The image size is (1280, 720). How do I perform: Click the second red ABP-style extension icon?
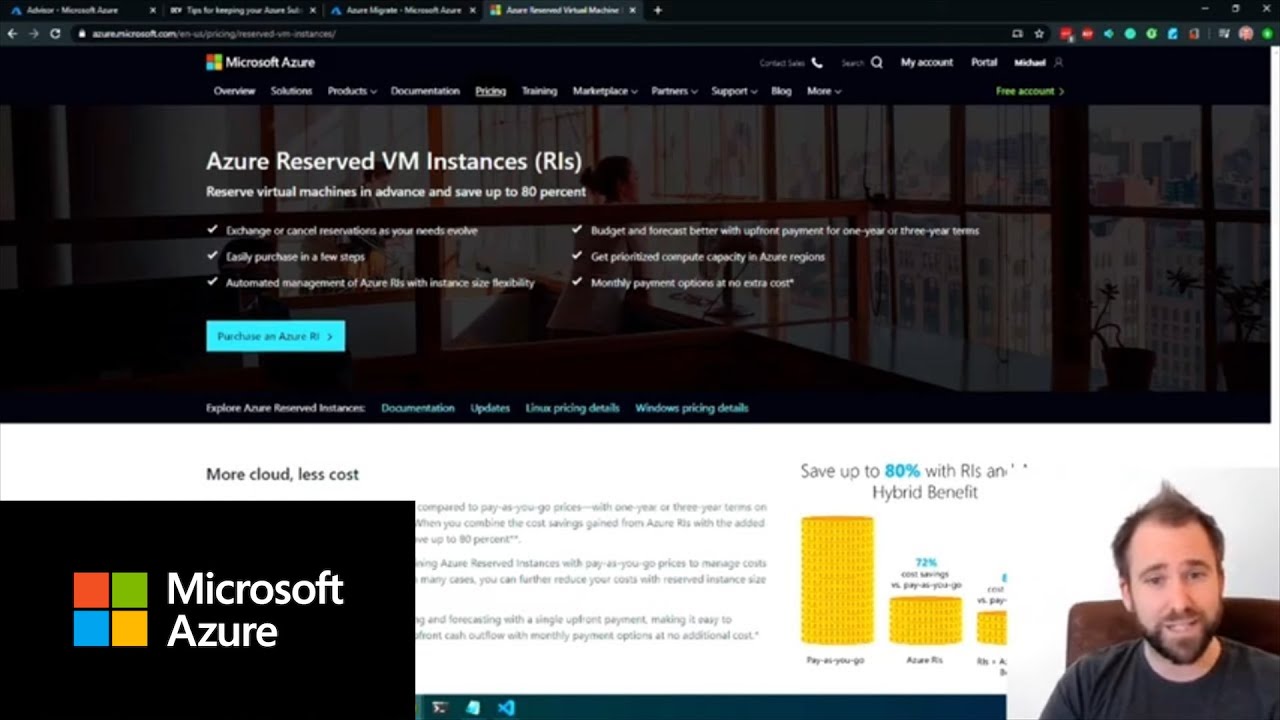point(1087,33)
